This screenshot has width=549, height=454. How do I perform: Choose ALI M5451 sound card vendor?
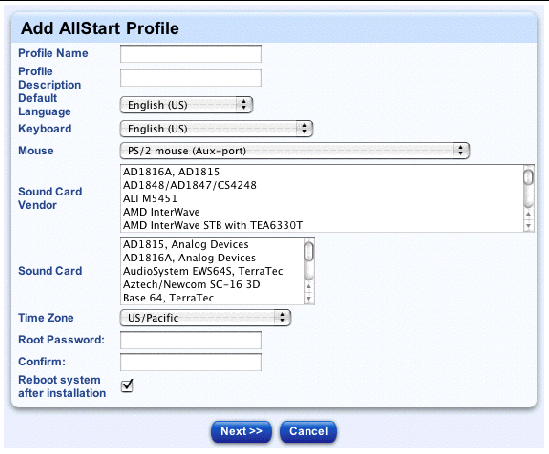pos(321,198)
